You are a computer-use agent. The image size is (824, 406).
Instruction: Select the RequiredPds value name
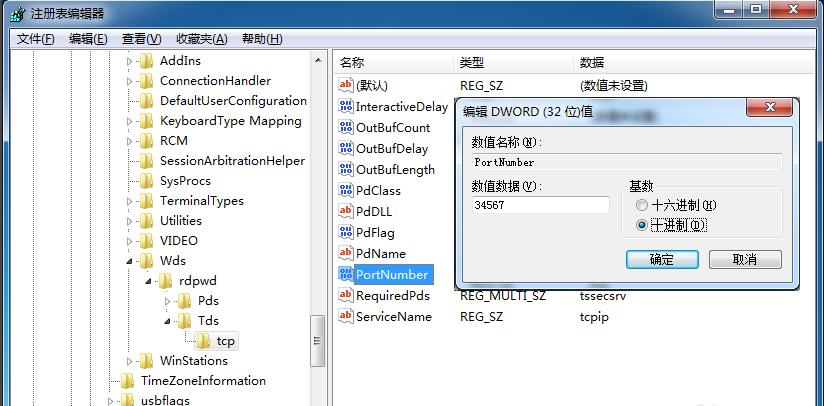pos(393,296)
